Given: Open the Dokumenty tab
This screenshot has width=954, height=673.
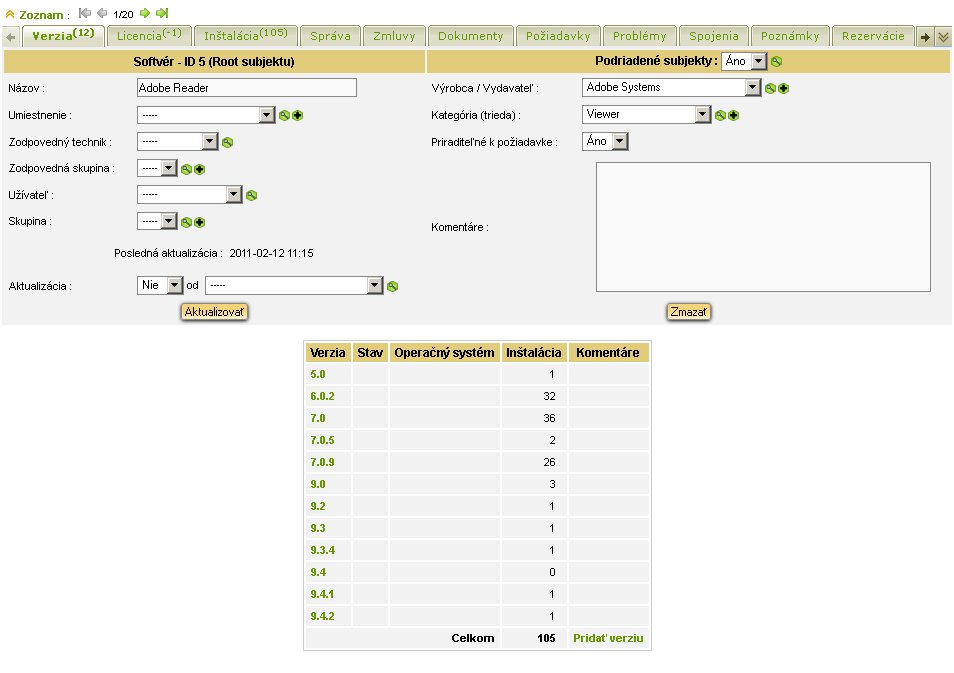Looking at the screenshot, I should click(471, 36).
